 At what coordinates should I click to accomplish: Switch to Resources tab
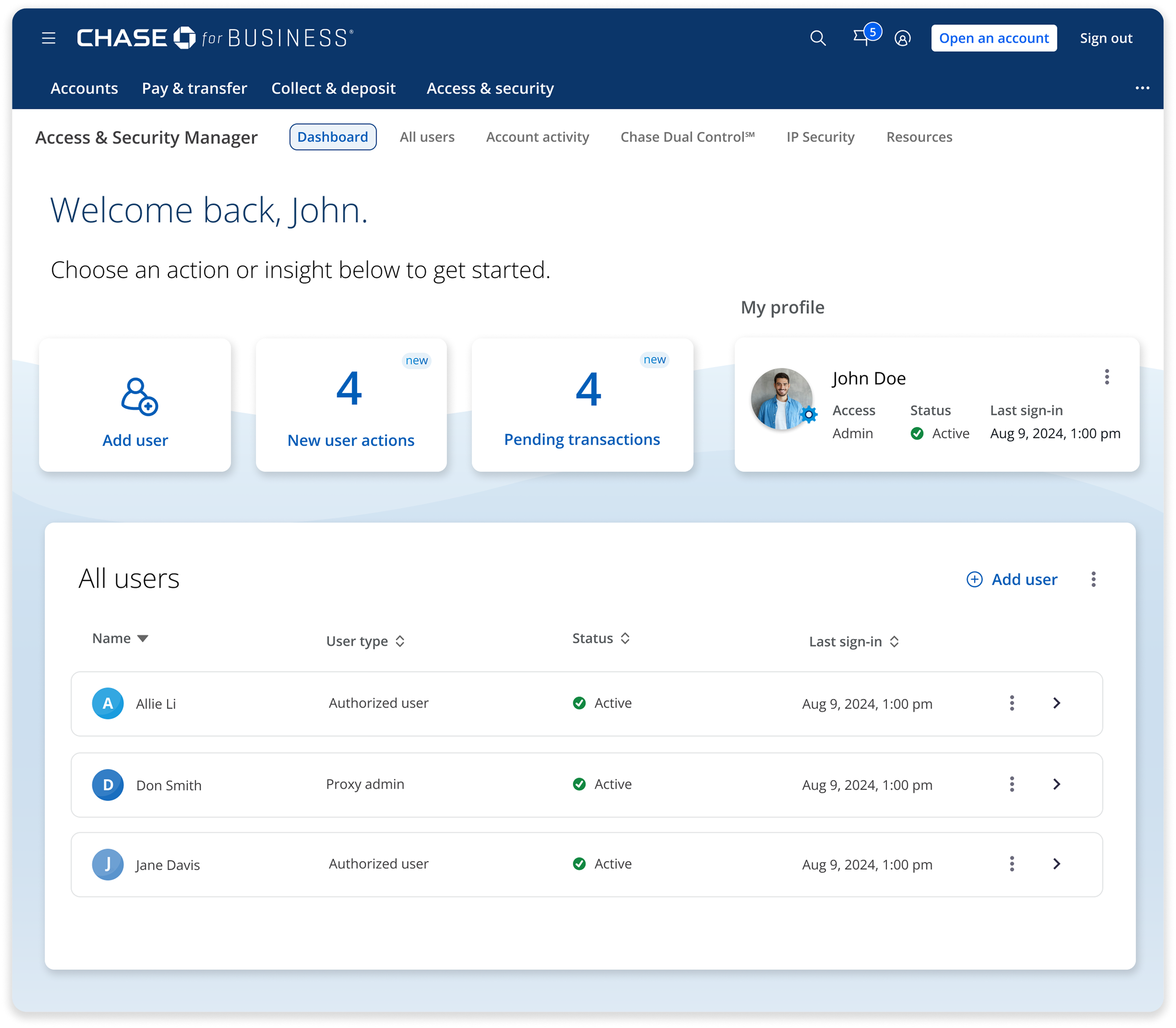pos(919,137)
